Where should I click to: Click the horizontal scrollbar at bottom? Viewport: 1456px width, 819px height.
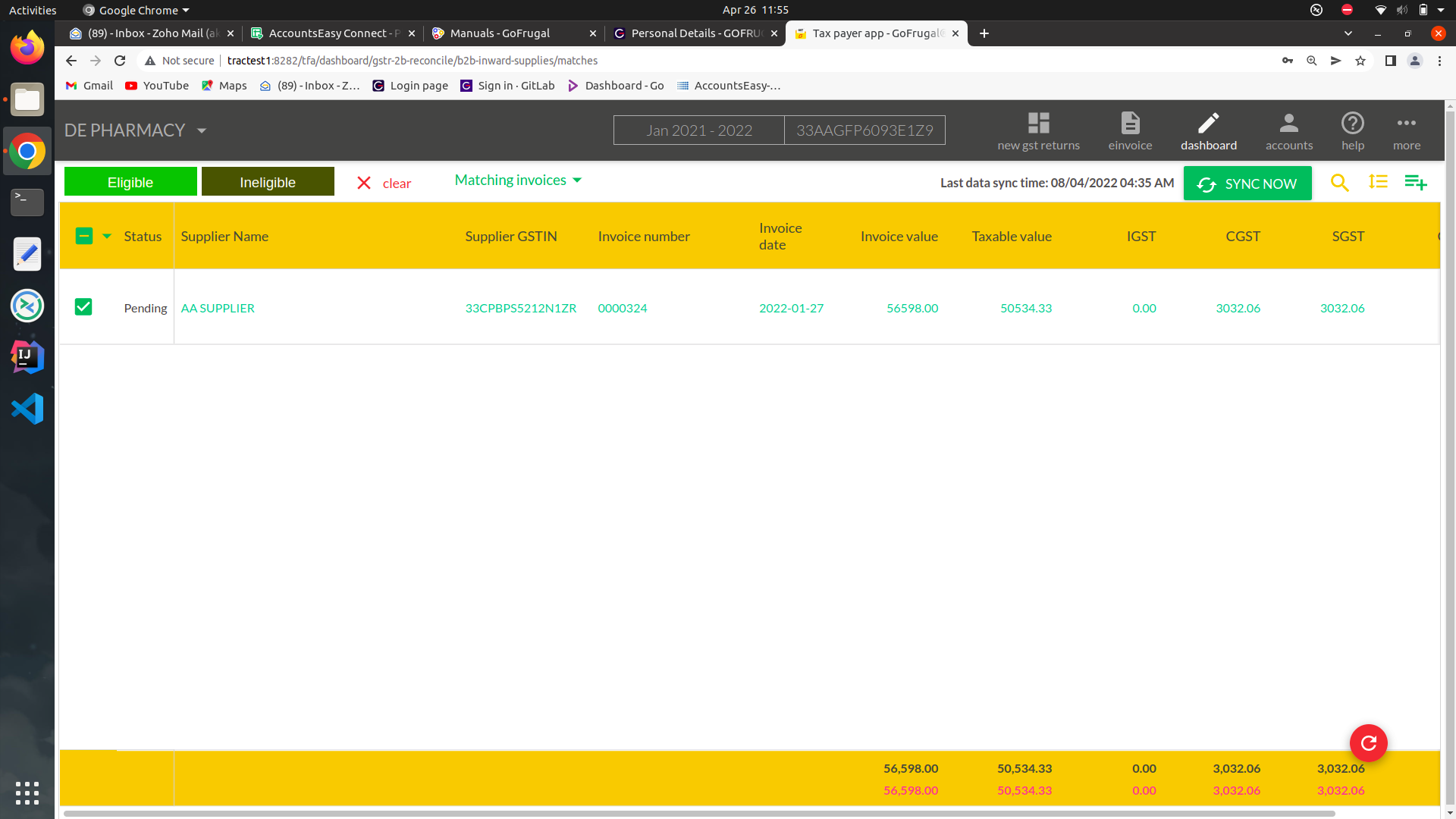698,814
